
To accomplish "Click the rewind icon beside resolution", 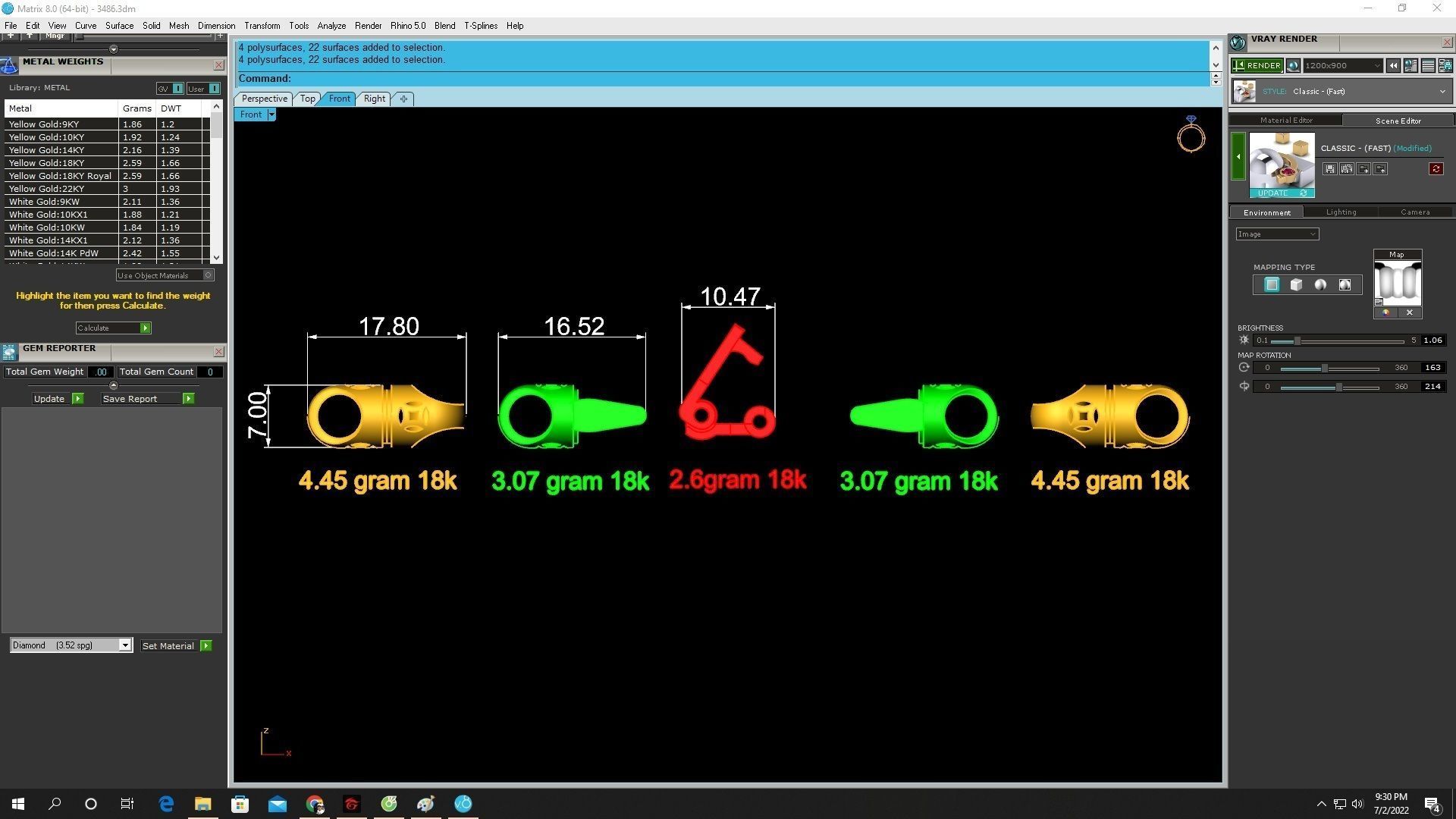I will click(x=1393, y=66).
